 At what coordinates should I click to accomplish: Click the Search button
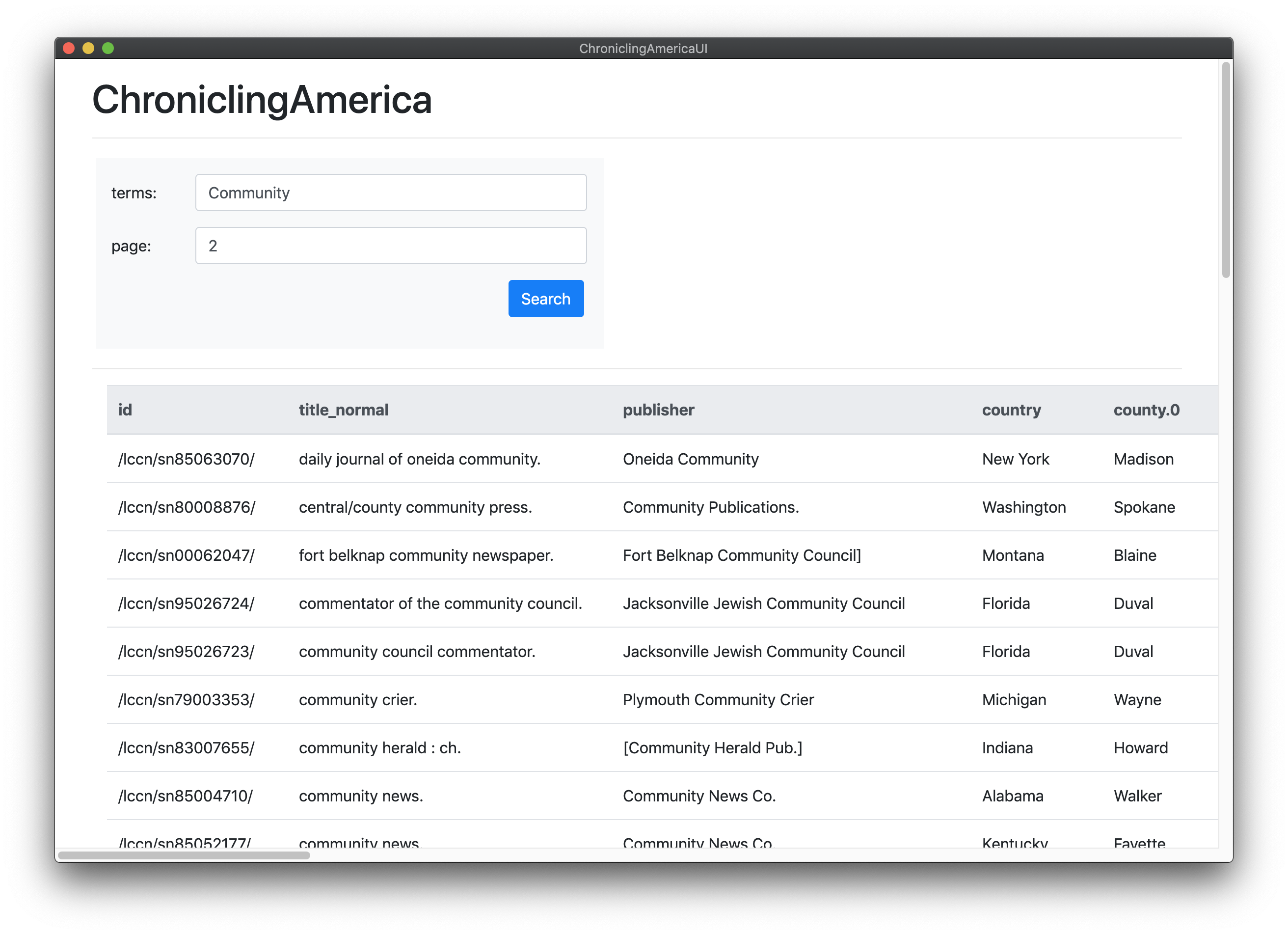[545, 298]
